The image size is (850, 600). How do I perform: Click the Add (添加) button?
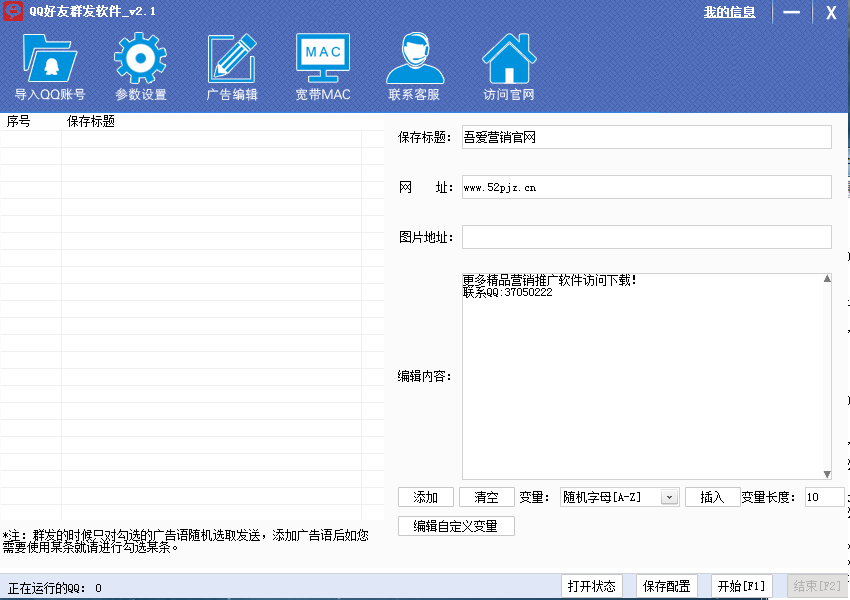pos(425,497)
